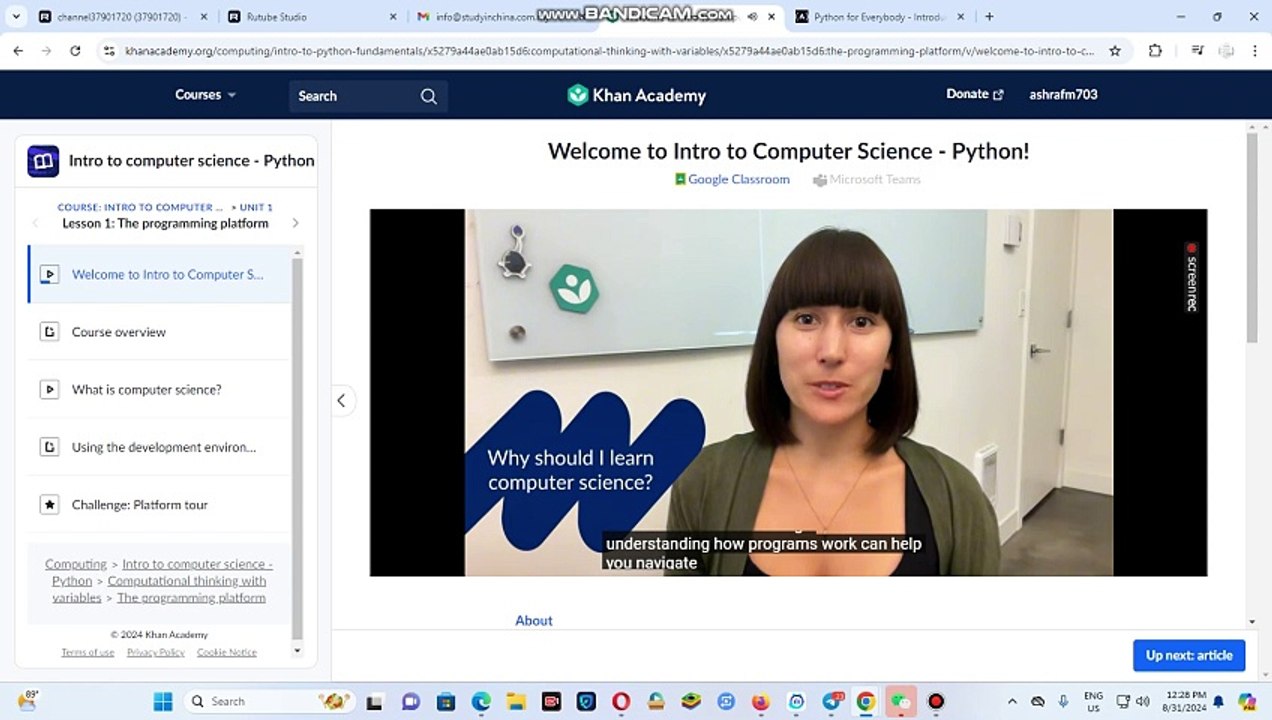Viewport: 1272px width, 720px height.
Task: Click the search magnifier icon in header
Action: click(x=429, y=96)
